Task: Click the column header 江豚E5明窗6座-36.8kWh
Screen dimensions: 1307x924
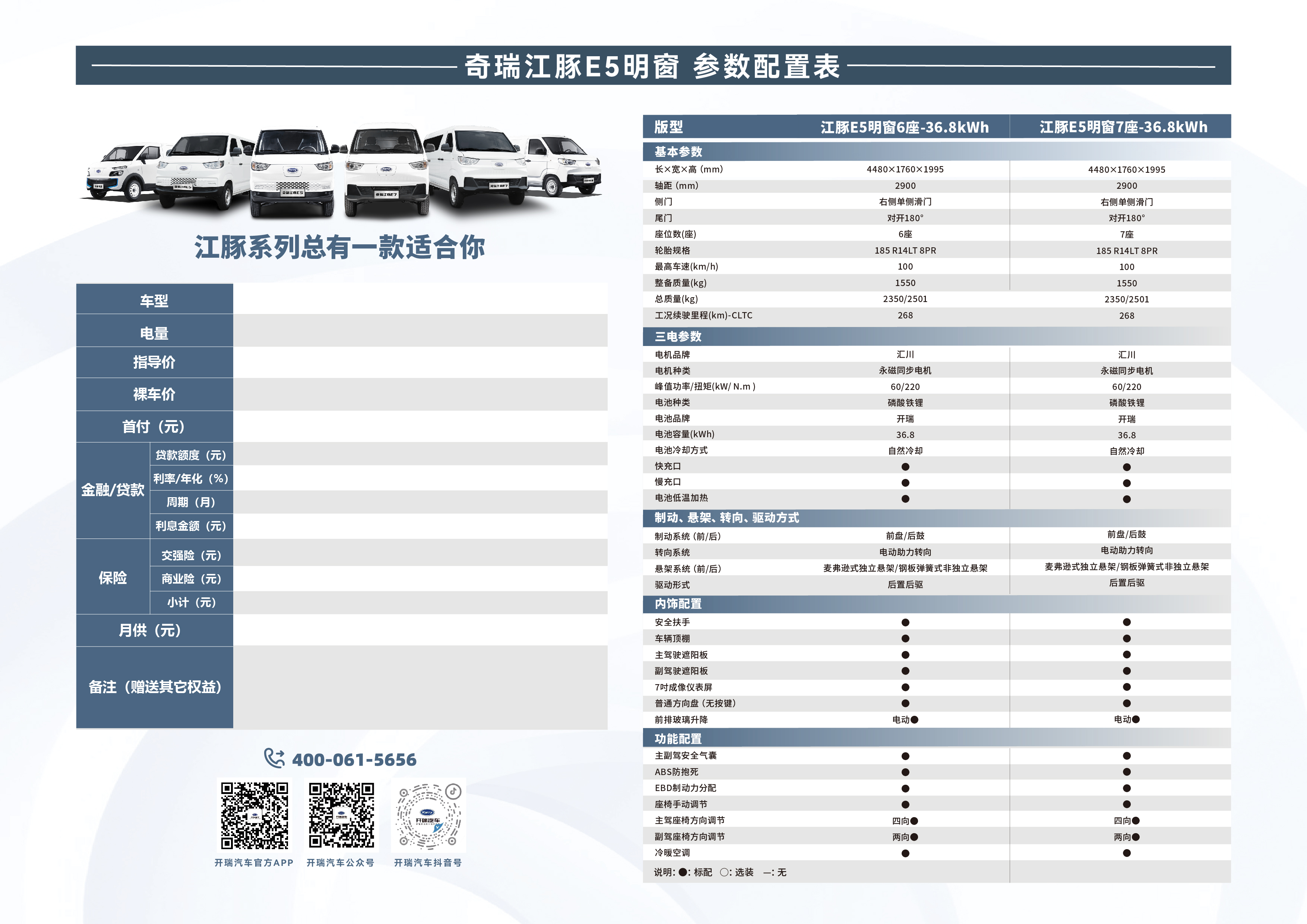Action: tap(905, 127)
